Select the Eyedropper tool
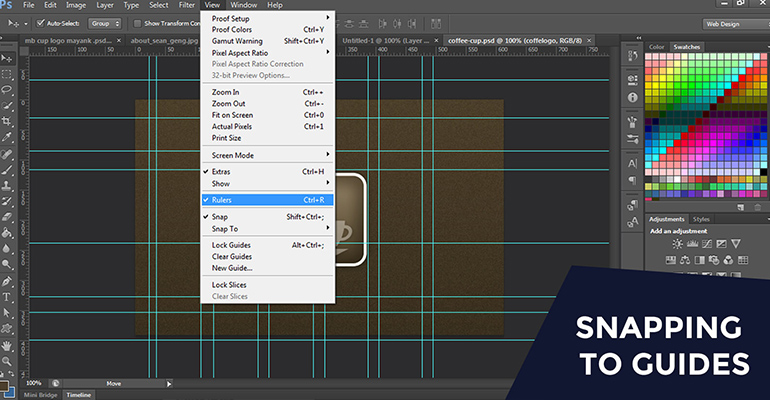The image size is (770, 400). click(x=6, y=137)
